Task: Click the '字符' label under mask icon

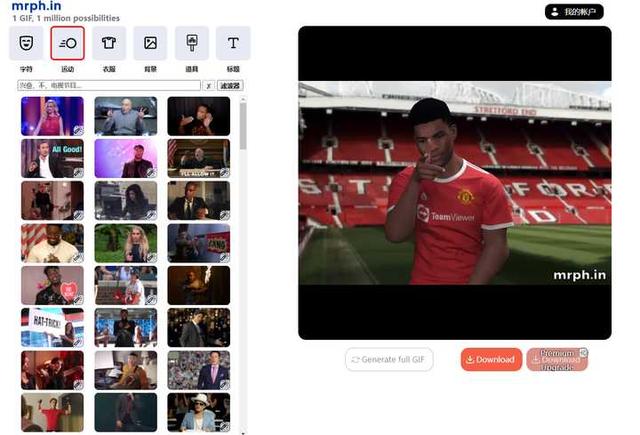Action: [x=26, y=69]
